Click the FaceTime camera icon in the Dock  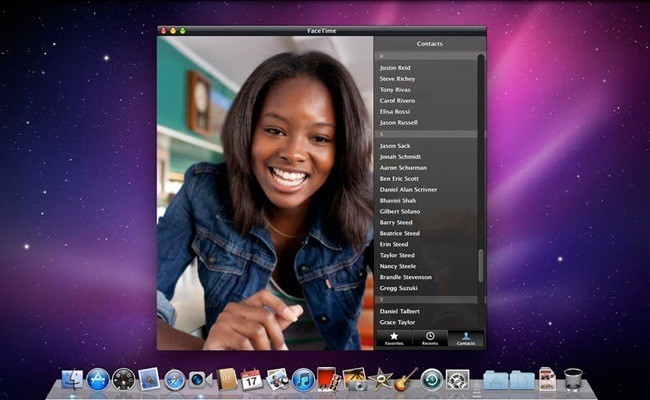(x=200, y=379)
